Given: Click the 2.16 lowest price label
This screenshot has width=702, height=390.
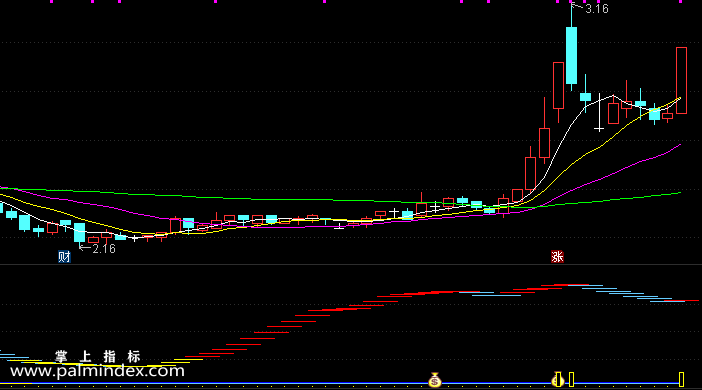Looking at the screenshot, I should coord(104,249).
